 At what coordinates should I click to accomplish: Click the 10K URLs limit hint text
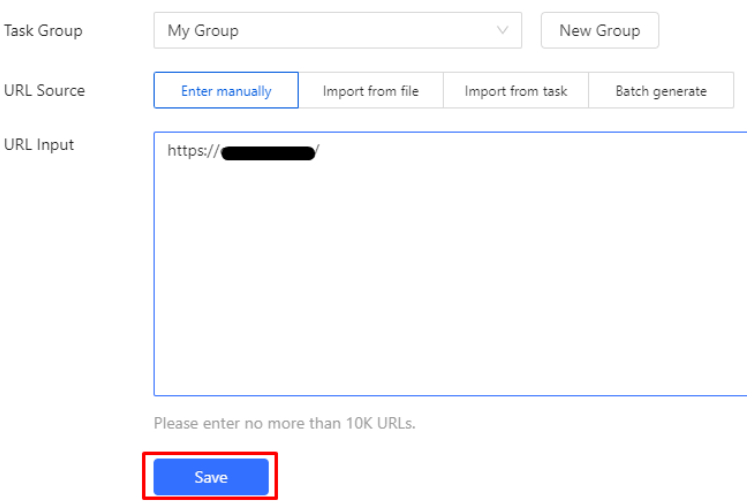click(284, 423)
